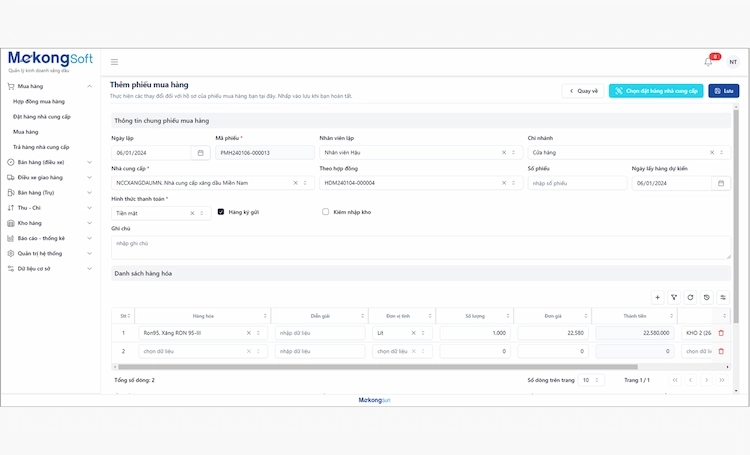Open the Ngày lập calendar picker
The image size is (750, 455).
tap(200, 153)
